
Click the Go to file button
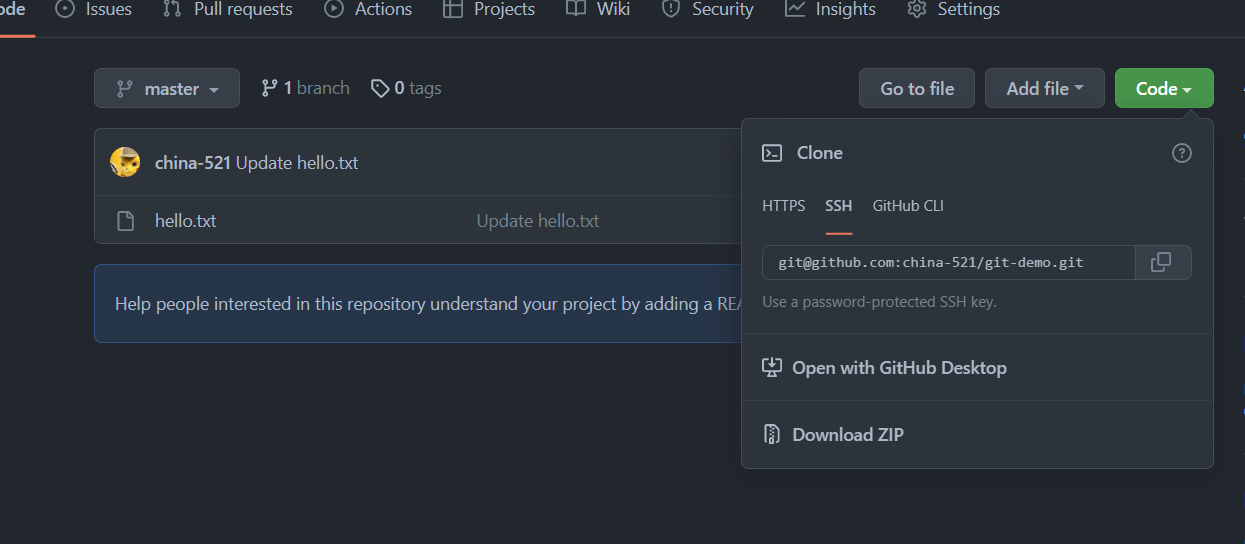point(917,88)
